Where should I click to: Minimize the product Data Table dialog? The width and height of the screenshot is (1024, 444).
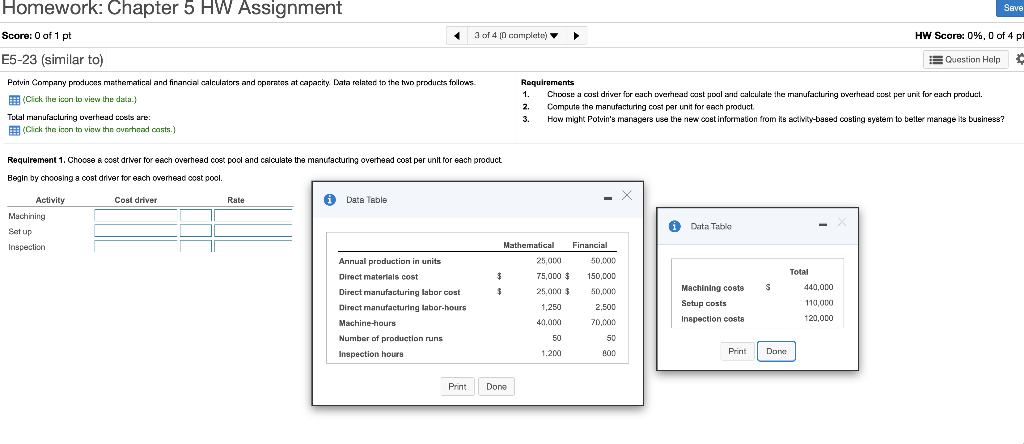pyautogui.click(x=607, y=198)
